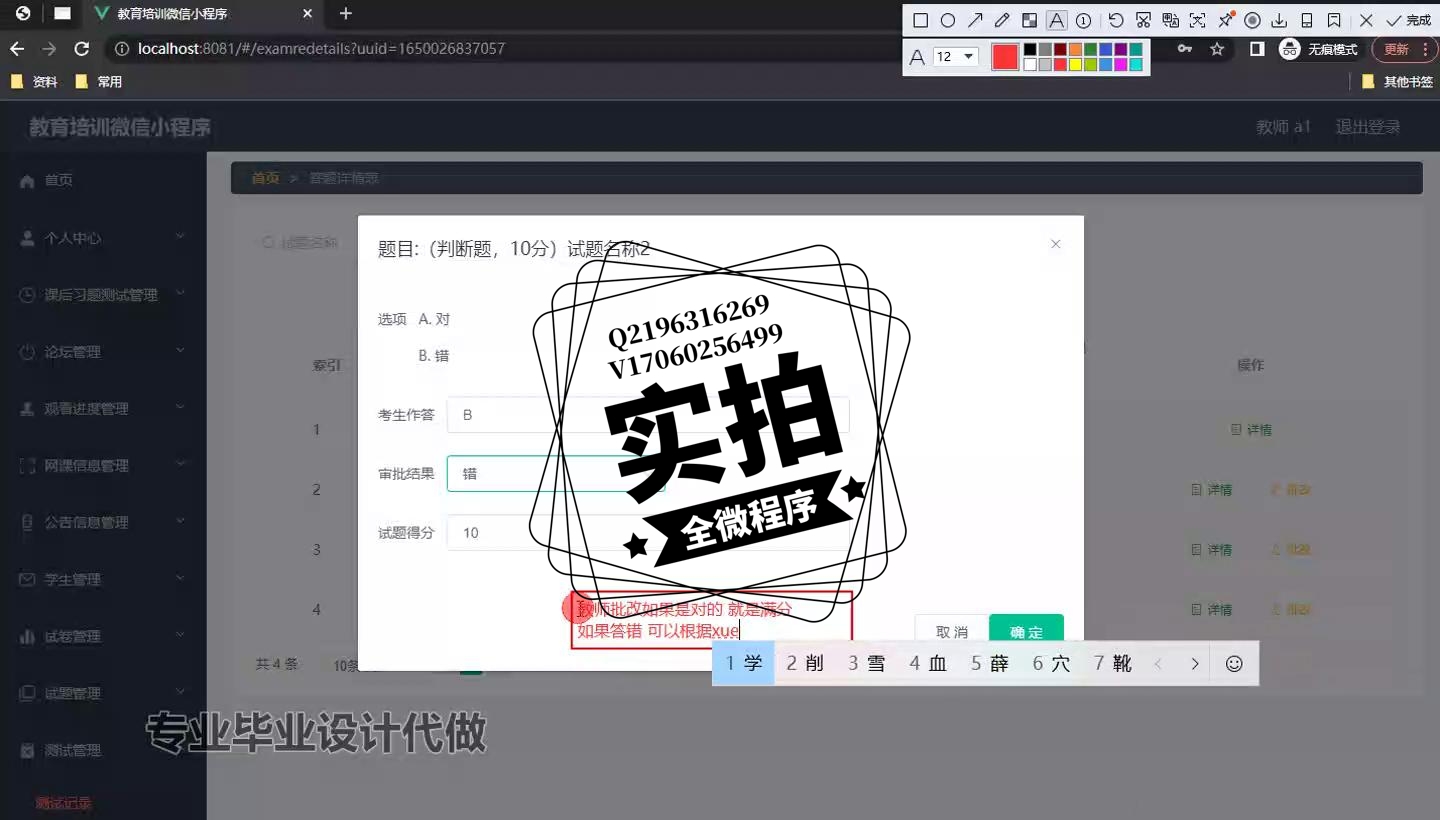Viewport: 1440px width, 820px height.
Task: Open the IME emoji picker
Action: pos(1234,664)
